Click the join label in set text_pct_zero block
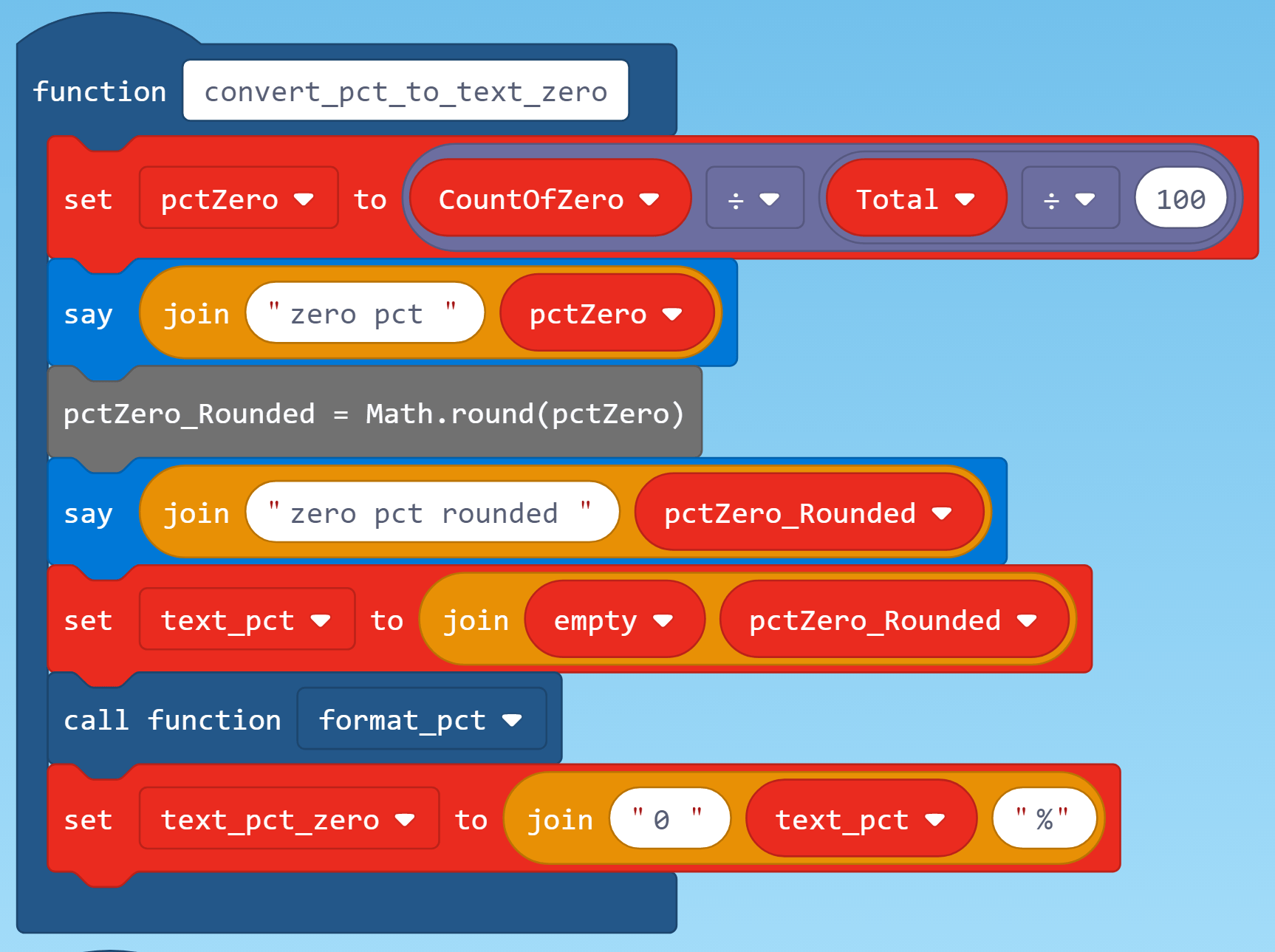 coord(559,820)
